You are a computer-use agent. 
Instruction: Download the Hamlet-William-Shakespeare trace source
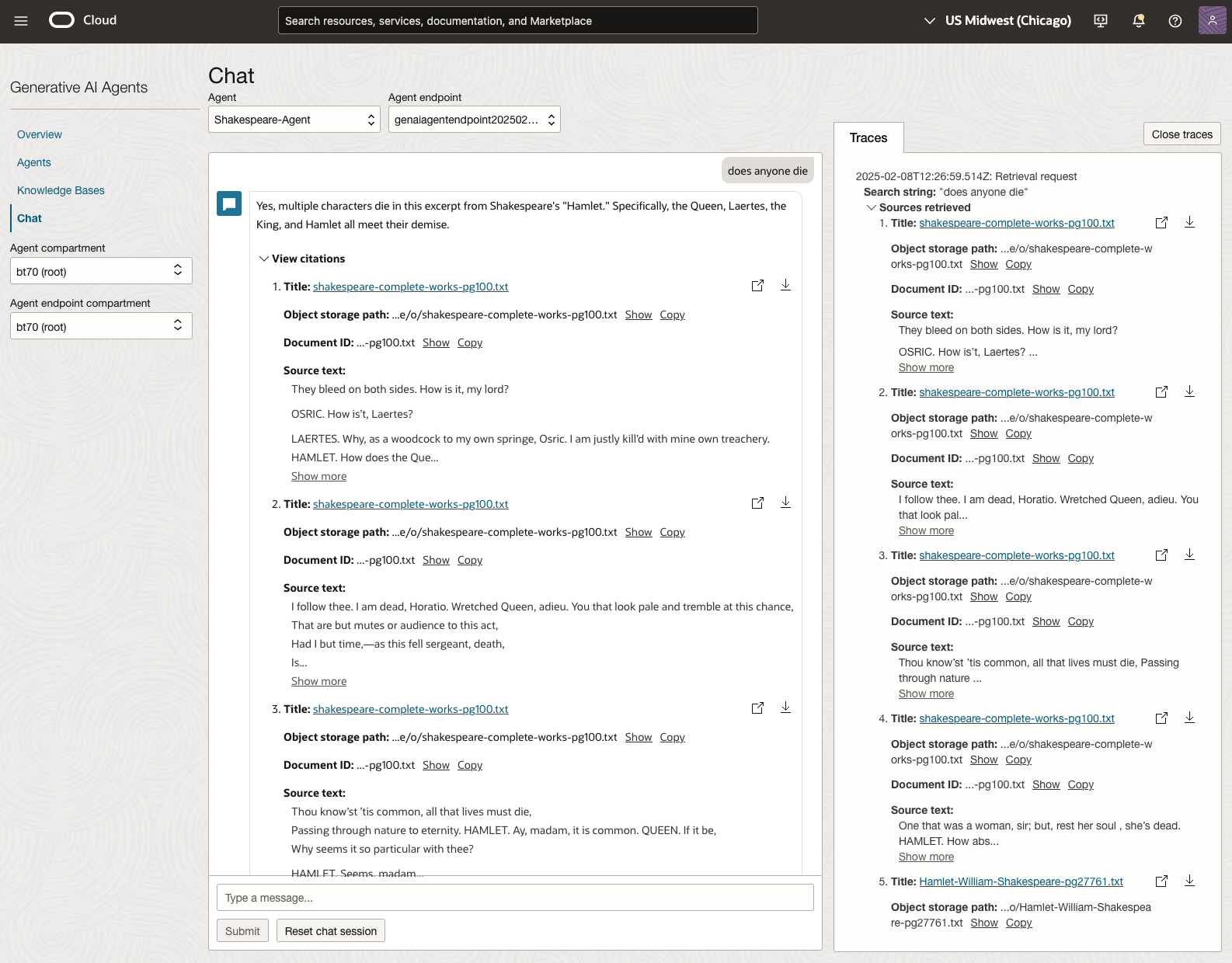(1188, 881)
